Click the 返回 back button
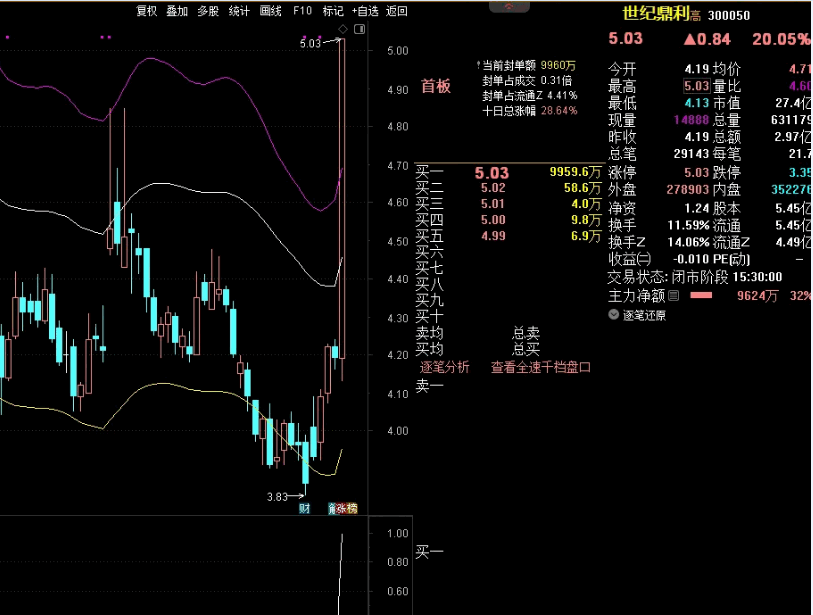Image resolution: width=813 pixels, height=615 pixels. point(397,11)
